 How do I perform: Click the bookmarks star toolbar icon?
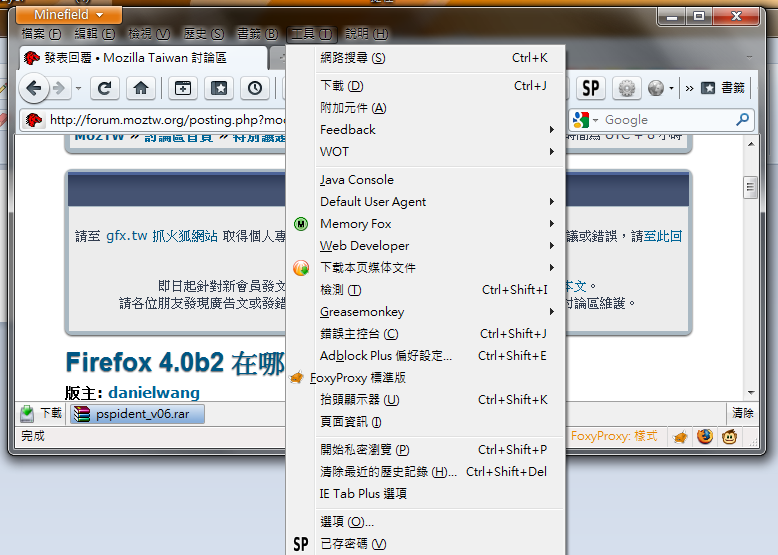tap(219, 88)
